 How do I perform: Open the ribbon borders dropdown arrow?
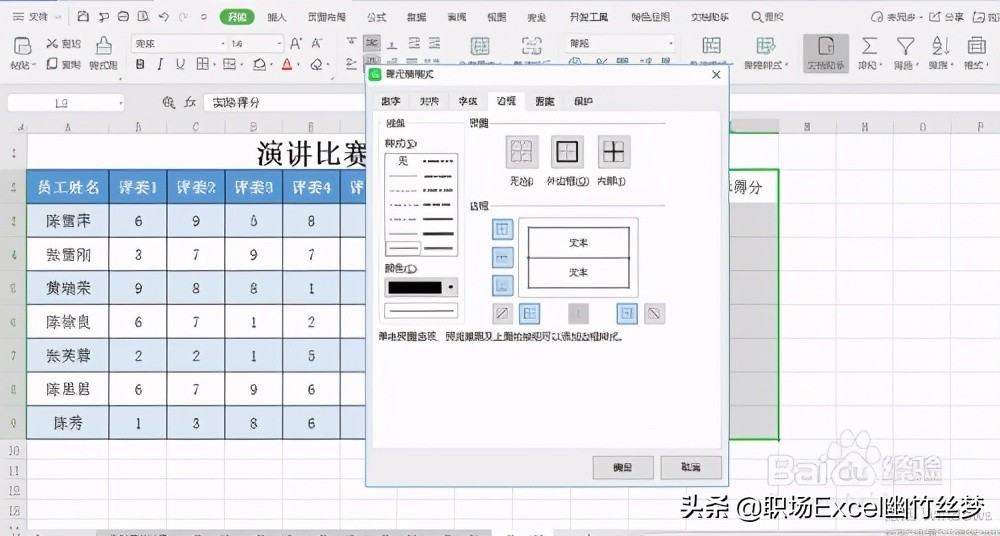(214, 64)
